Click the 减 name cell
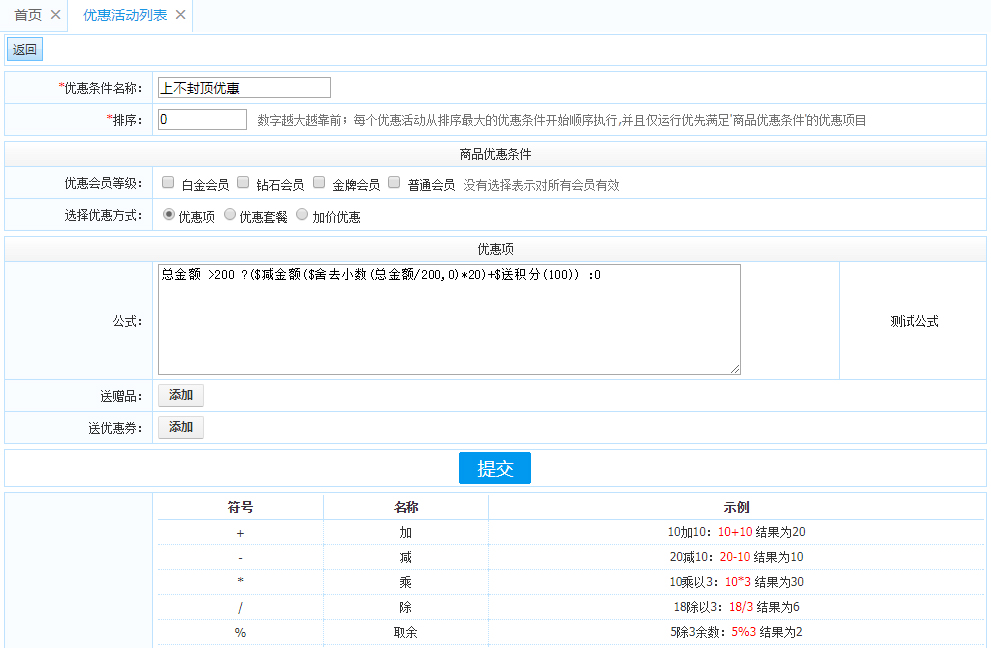 click(406, 558)
